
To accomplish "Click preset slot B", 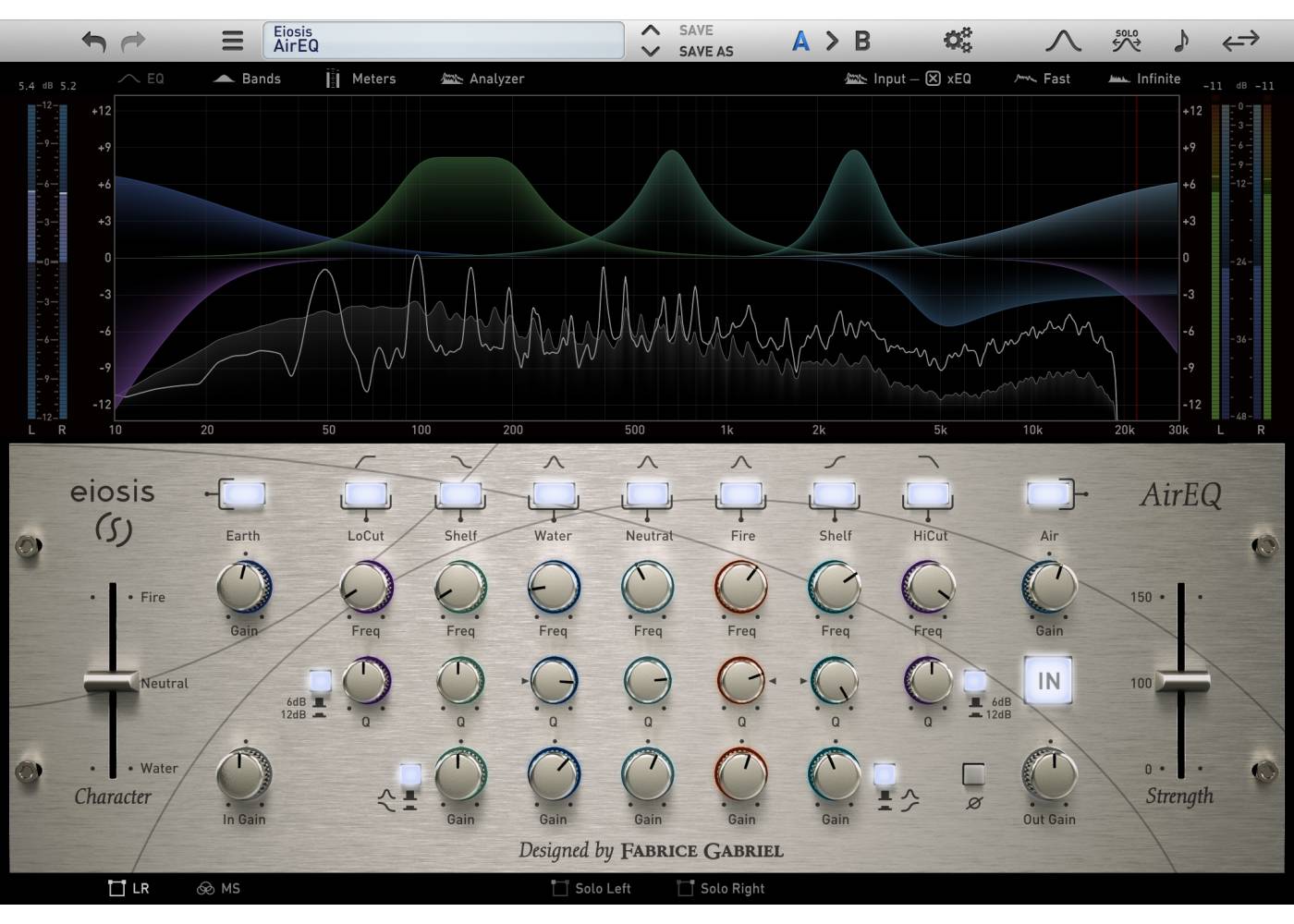I will [862, 41].
